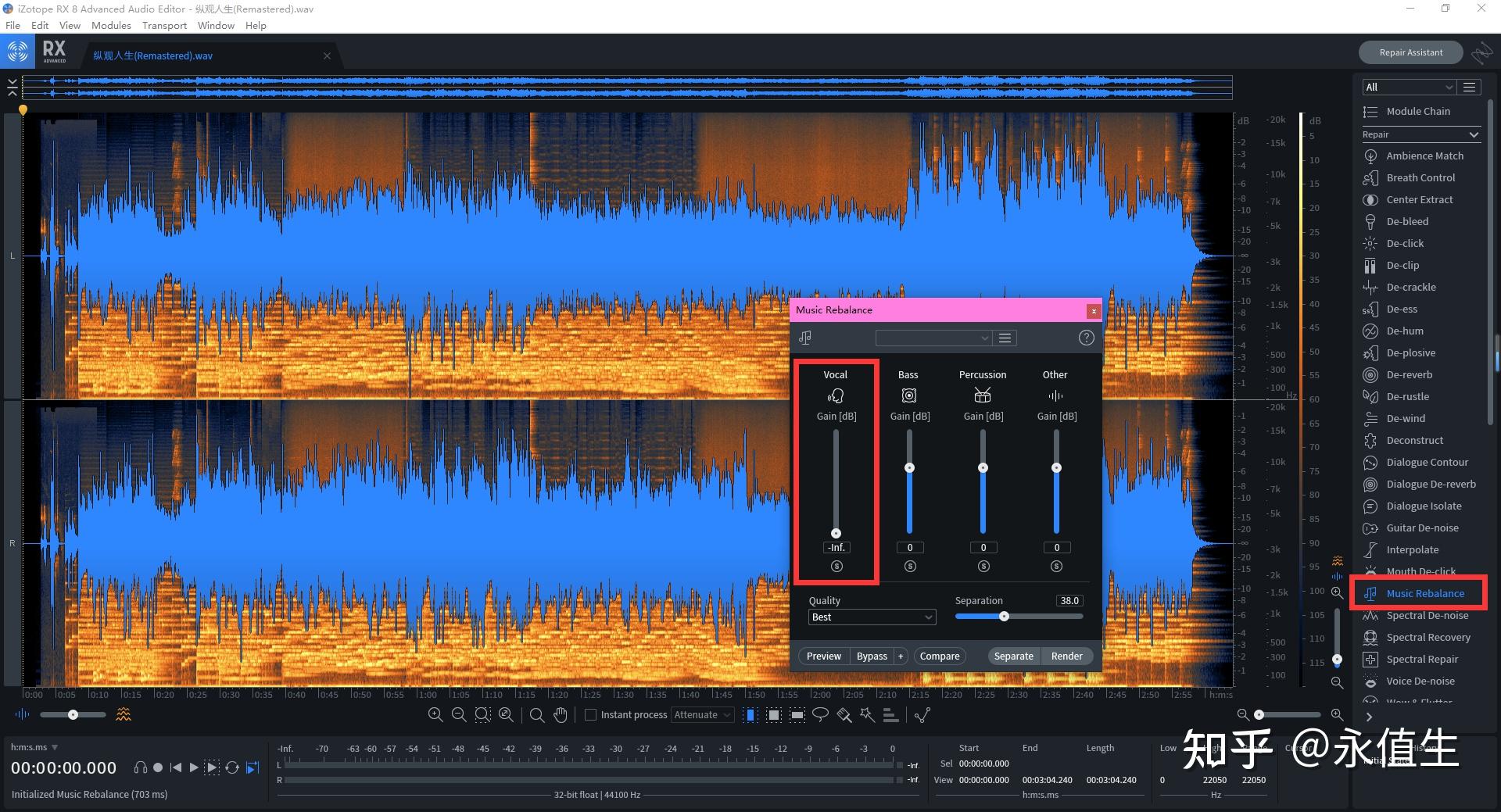Viewport: 1501px width, 812px height.
Task: Expand the Attenuate mode dropdown
Action: (702, 715)
